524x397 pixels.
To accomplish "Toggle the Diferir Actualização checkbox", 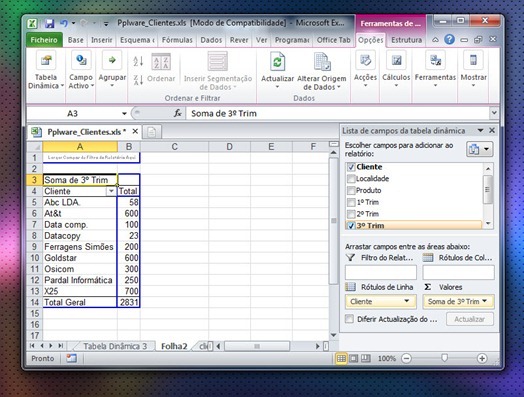I will pos(349,319).
